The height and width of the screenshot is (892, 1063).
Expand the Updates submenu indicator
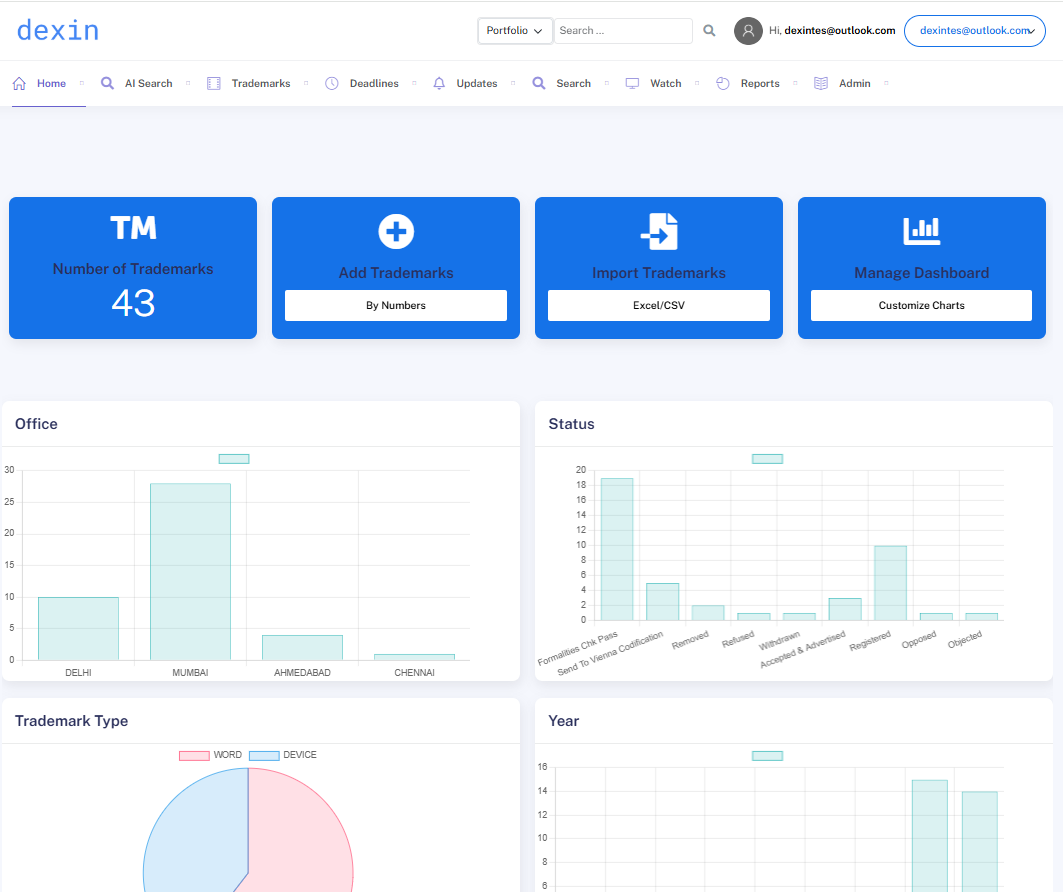[513, 83]
